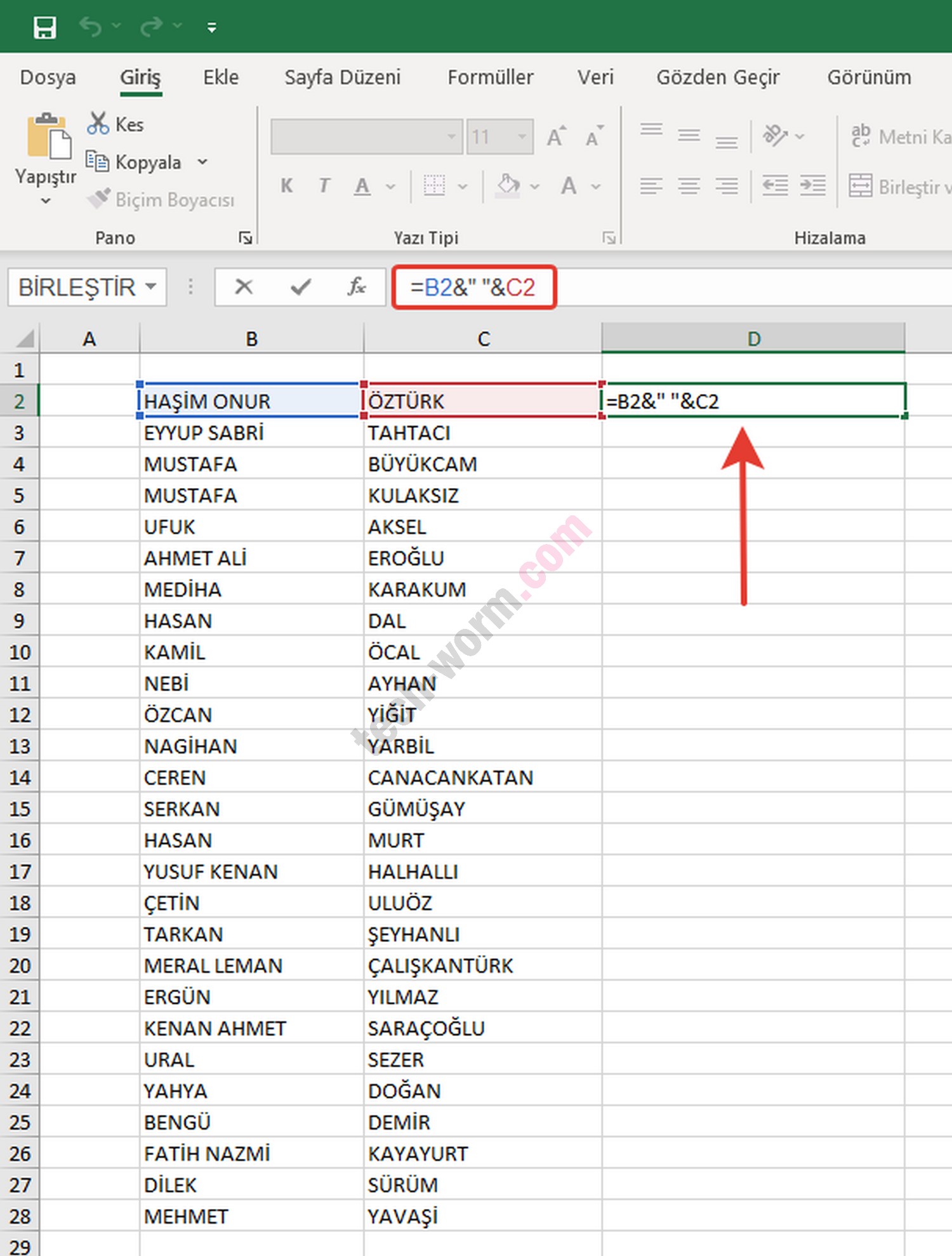Image resolution: width=952 pixels, height=1256 pixels.
Task: Switch to the Sayfa Düzeni tab
Action: 342,77
